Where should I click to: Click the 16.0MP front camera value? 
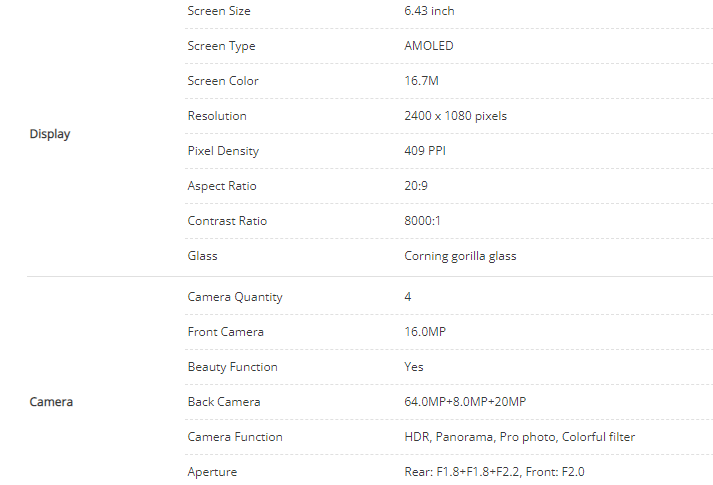point(425,332)
